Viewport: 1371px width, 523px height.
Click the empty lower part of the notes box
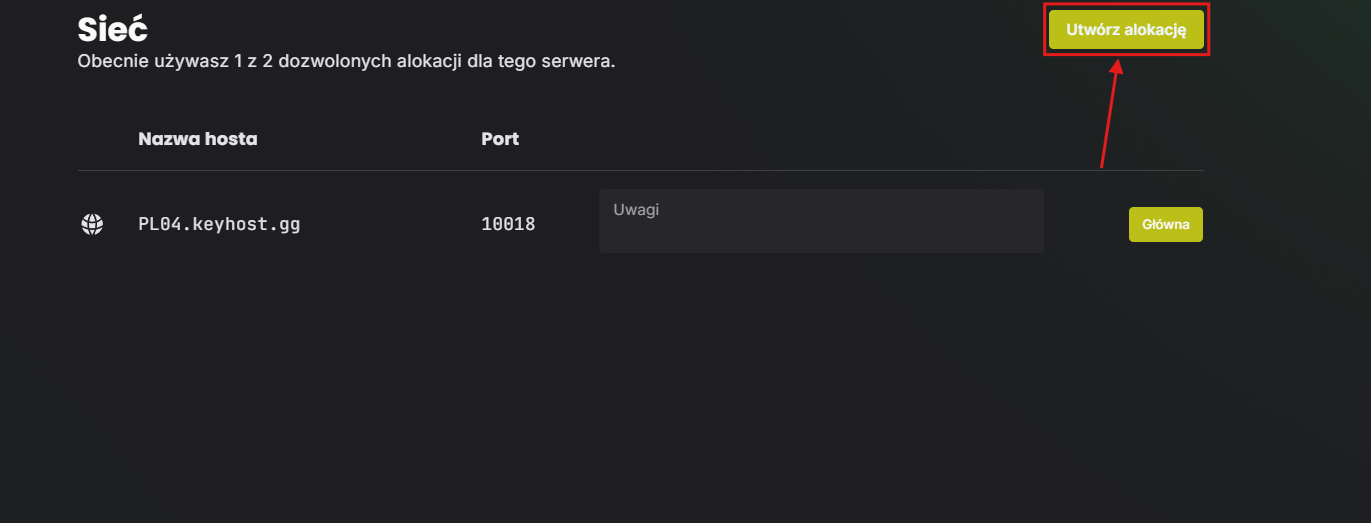821,238
